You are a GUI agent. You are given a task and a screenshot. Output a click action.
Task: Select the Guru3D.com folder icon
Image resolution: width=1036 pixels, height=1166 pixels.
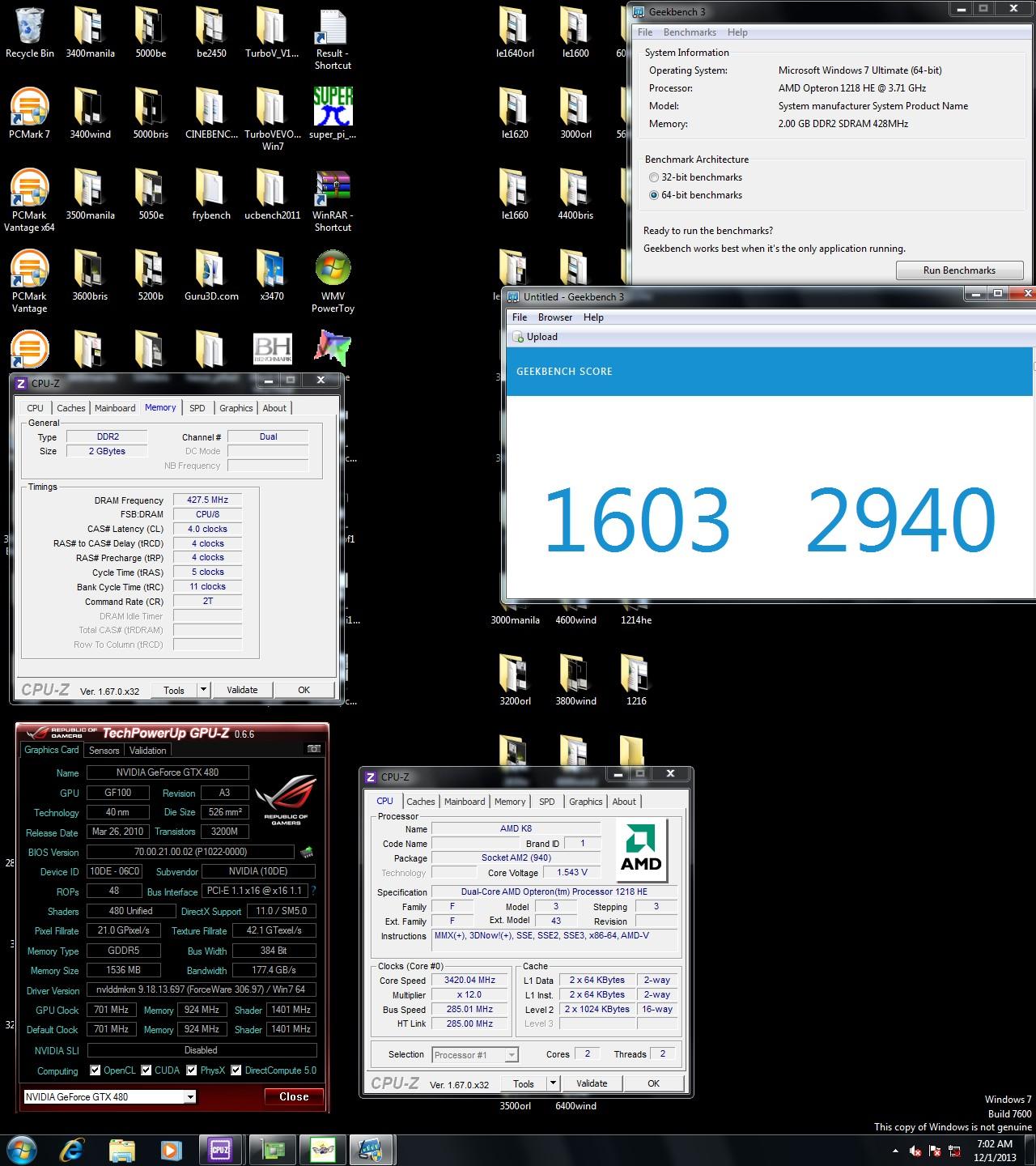[211, 275]
